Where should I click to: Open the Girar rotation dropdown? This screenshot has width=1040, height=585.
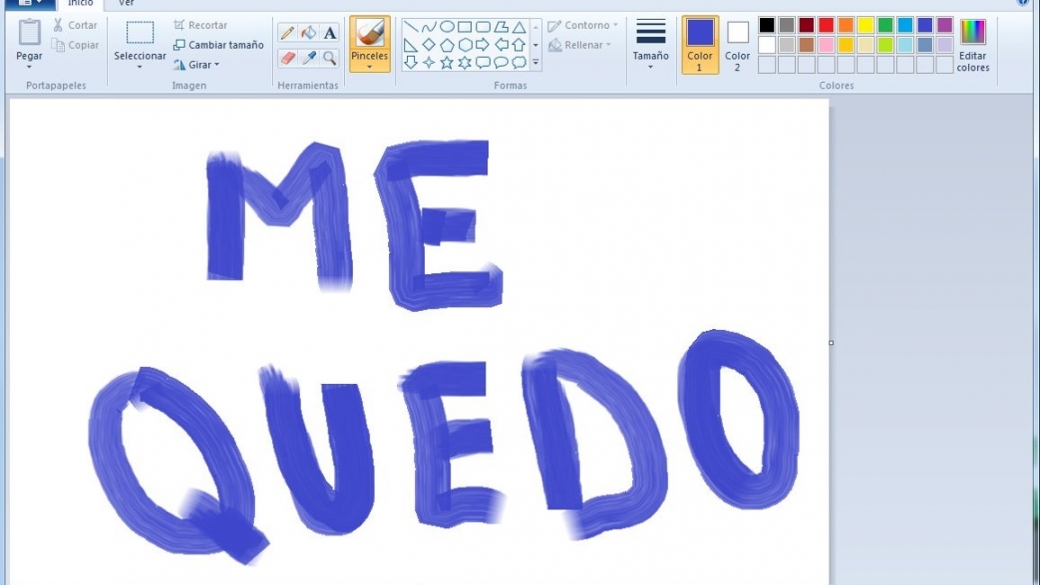point(197,64)
